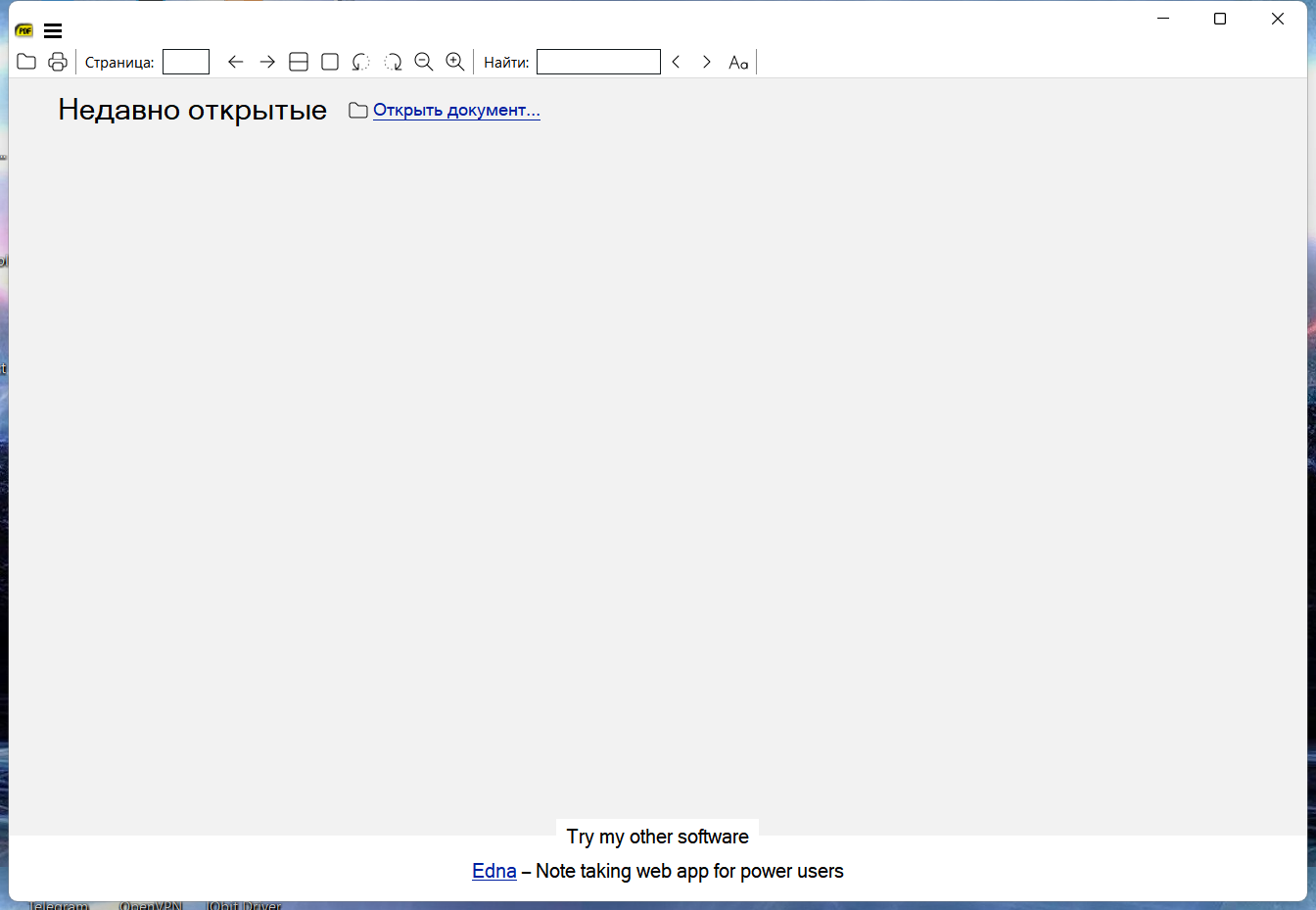Open the hamburger menu
Screen dimensions: 1316x910
[x=53, y=30]
